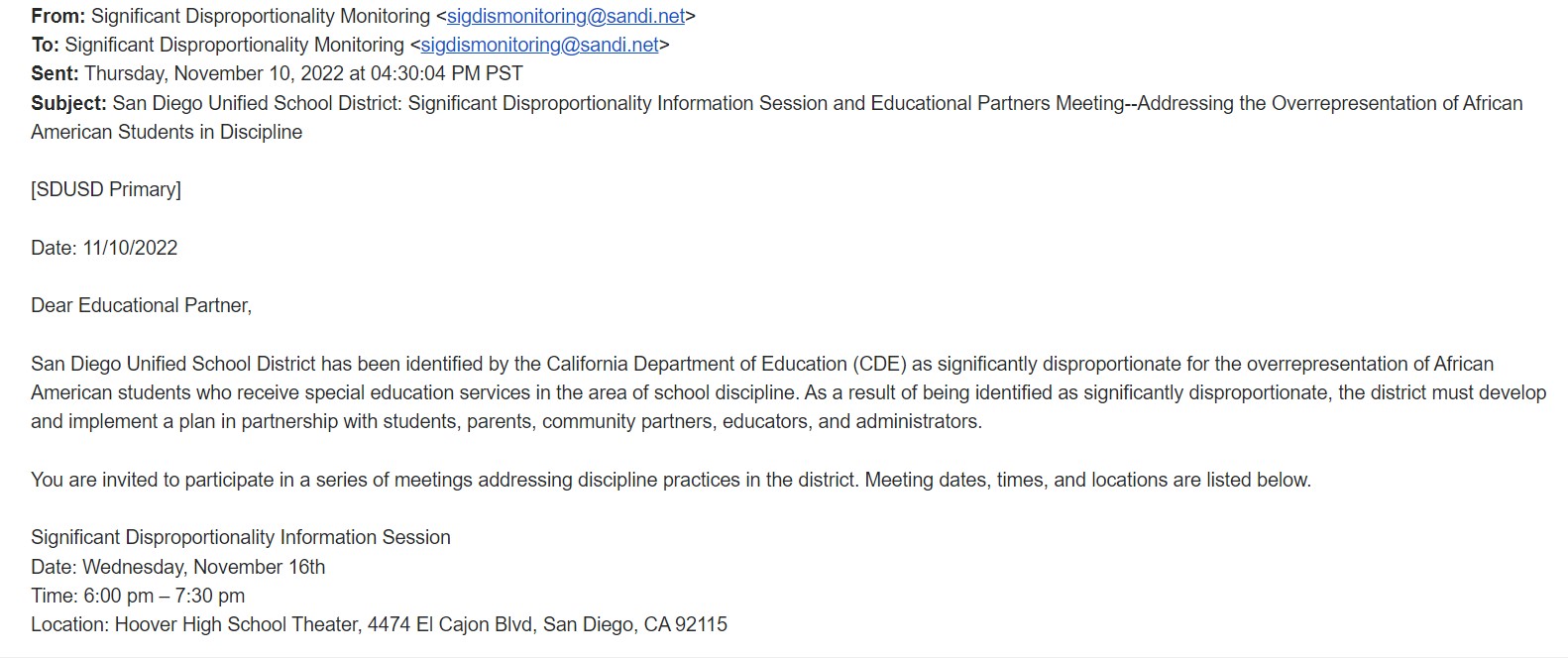This screenshot has height=658, width=1568.
Task: Click the "California Department of Education (CDE)" text
Action: (726, 364)
